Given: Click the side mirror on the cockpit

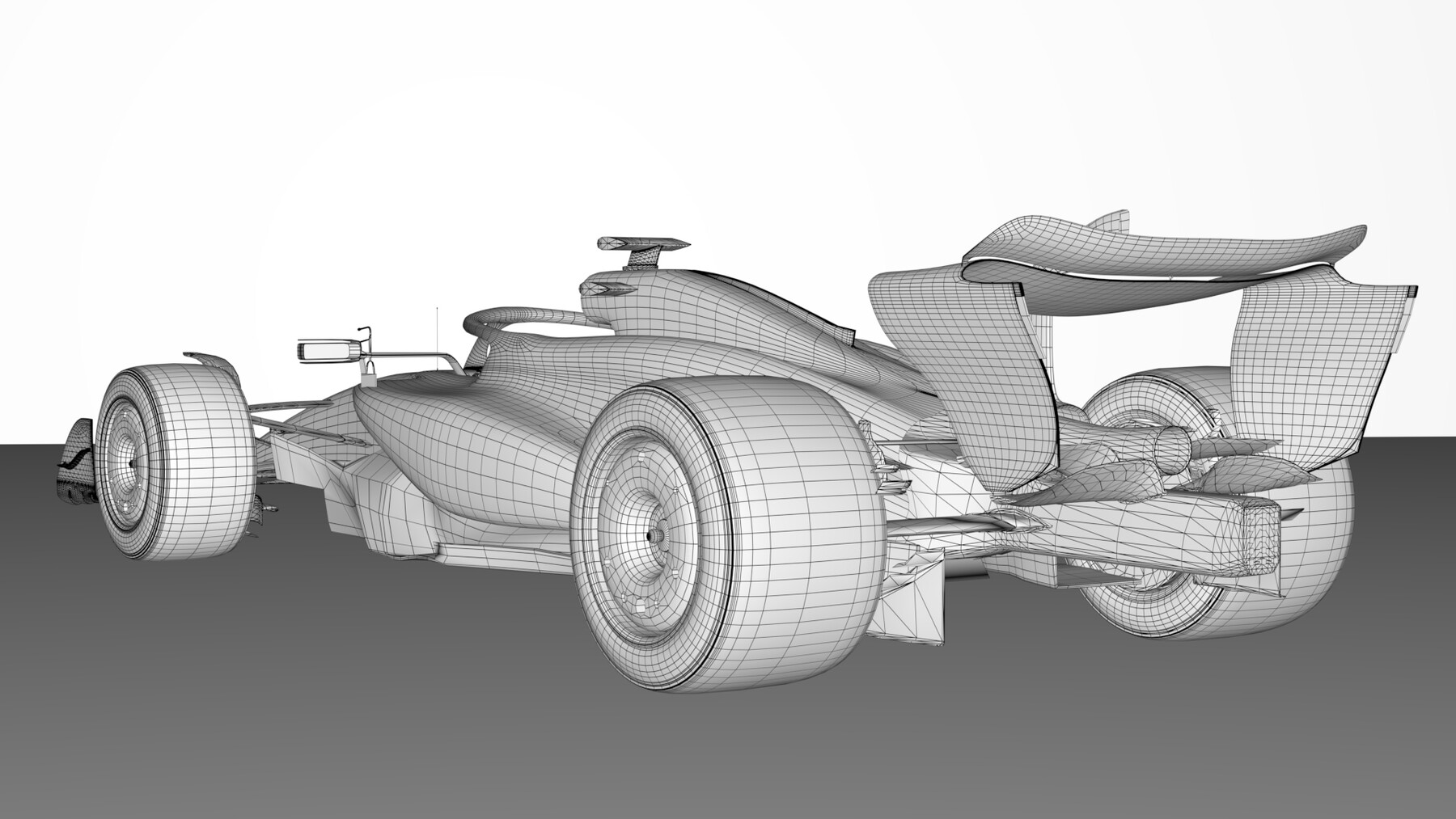Looking at the screenshot, I should [x=329, y=350].
